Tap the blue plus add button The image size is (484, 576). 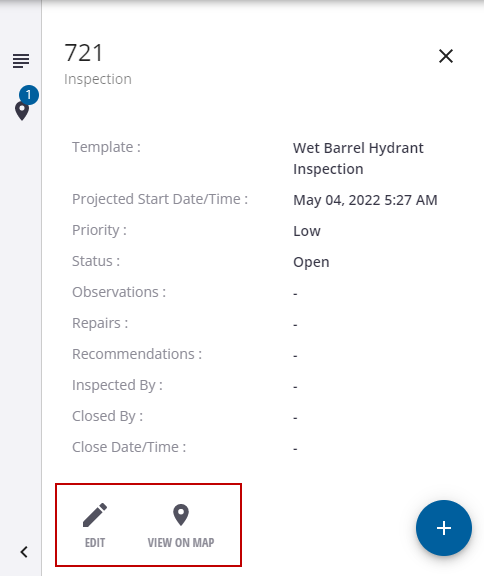(444, 528)
